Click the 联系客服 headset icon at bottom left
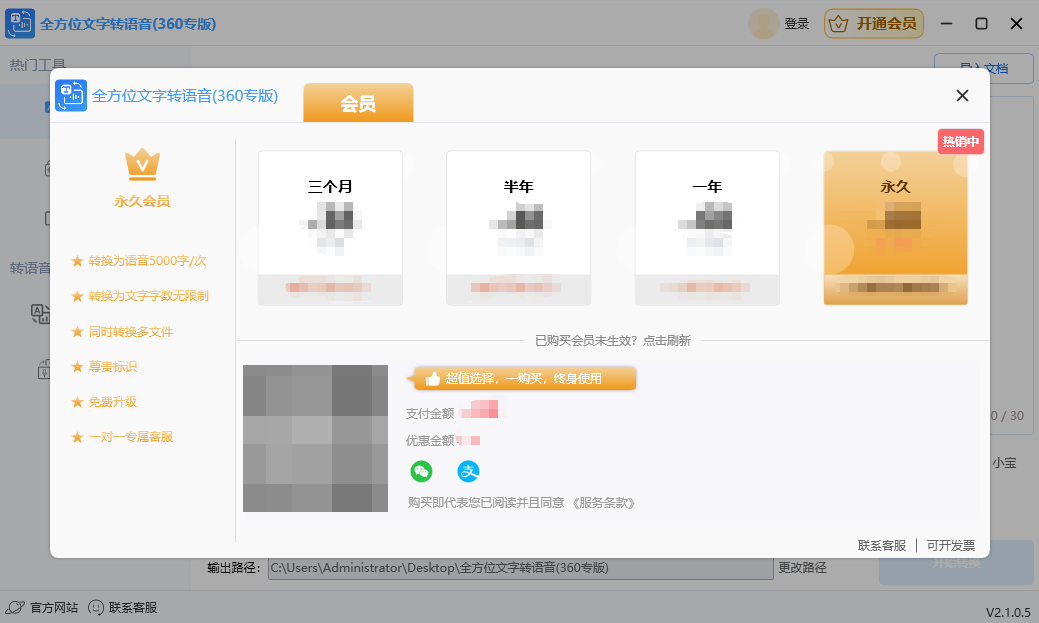 94,606
